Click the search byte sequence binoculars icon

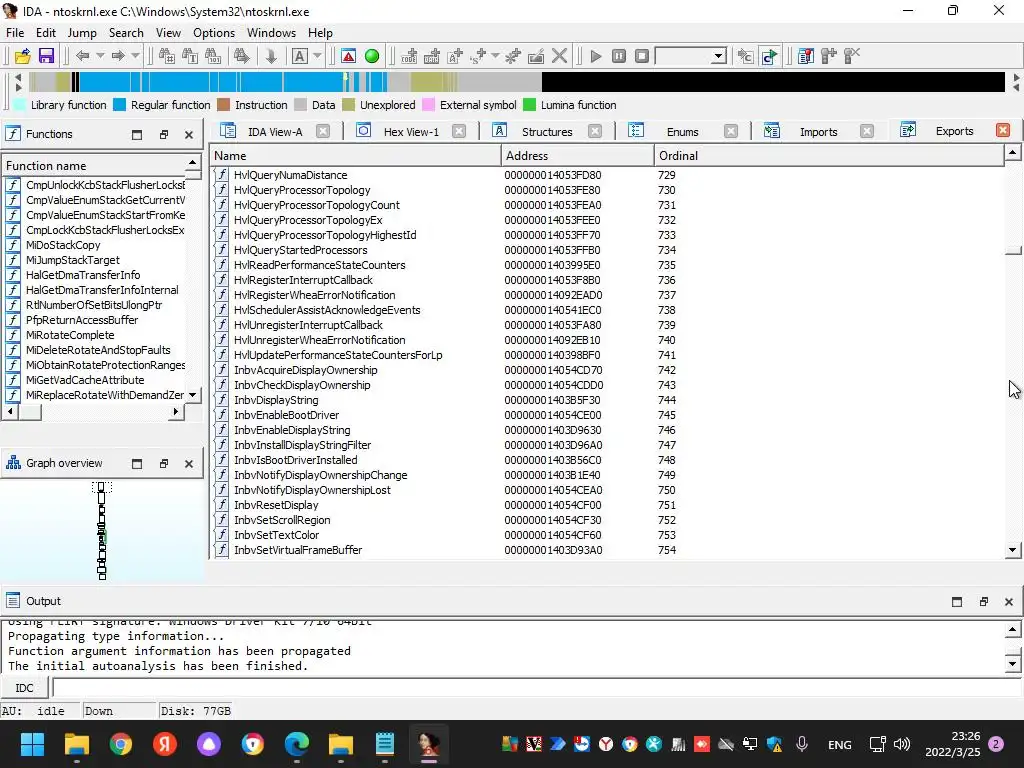point(213,56)
